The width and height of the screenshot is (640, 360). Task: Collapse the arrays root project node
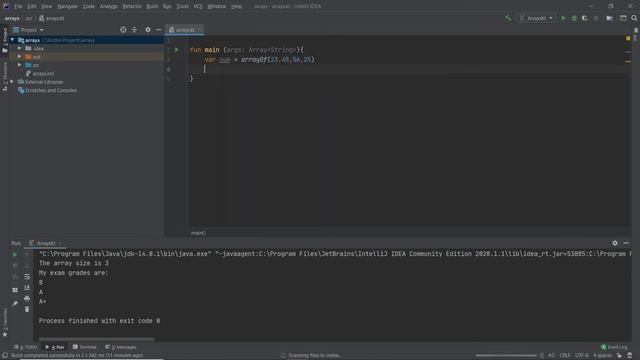[x=13, y=40]
